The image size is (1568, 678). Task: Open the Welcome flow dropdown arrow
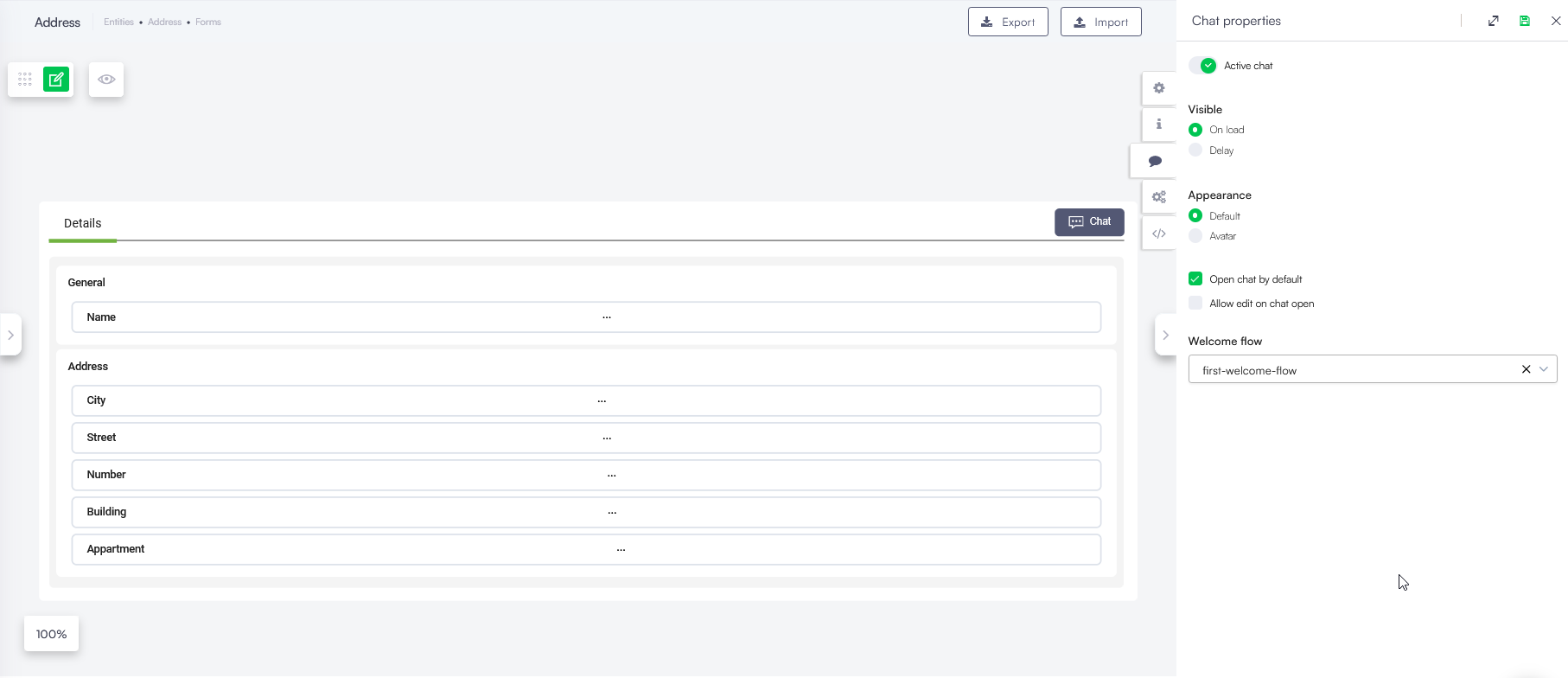coord(1544,369)
